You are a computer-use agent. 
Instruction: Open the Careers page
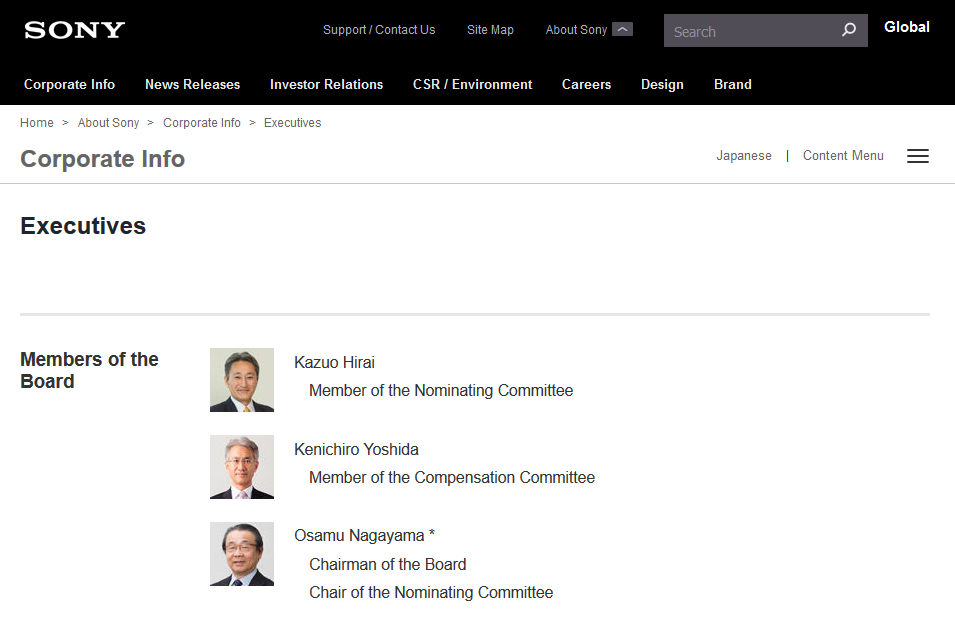click(x=586, y=85)
